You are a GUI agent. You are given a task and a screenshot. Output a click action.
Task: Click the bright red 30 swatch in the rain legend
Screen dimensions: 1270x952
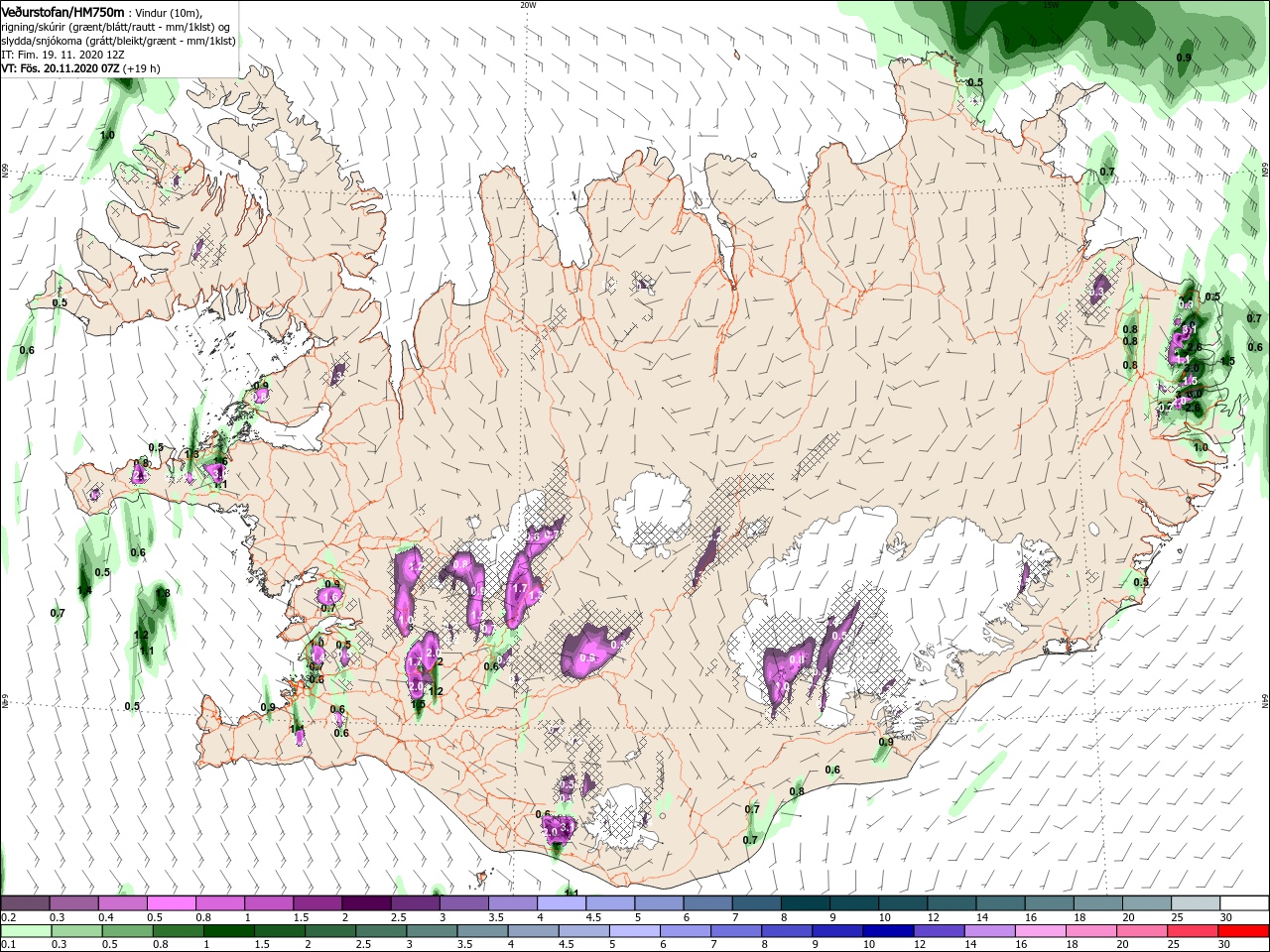[x=1244, y=931]
